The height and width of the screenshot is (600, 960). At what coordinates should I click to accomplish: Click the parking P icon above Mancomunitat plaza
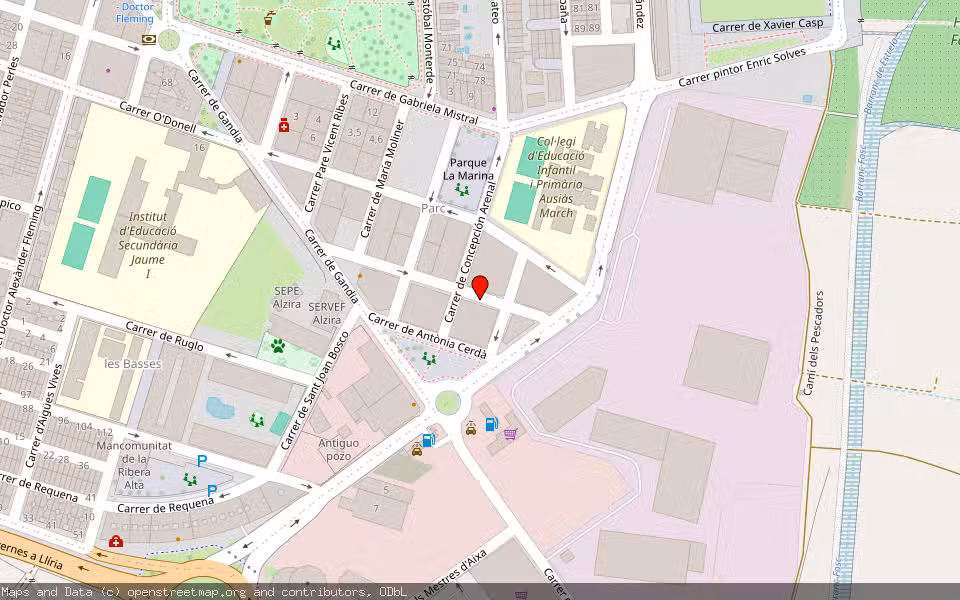[201, 461]
